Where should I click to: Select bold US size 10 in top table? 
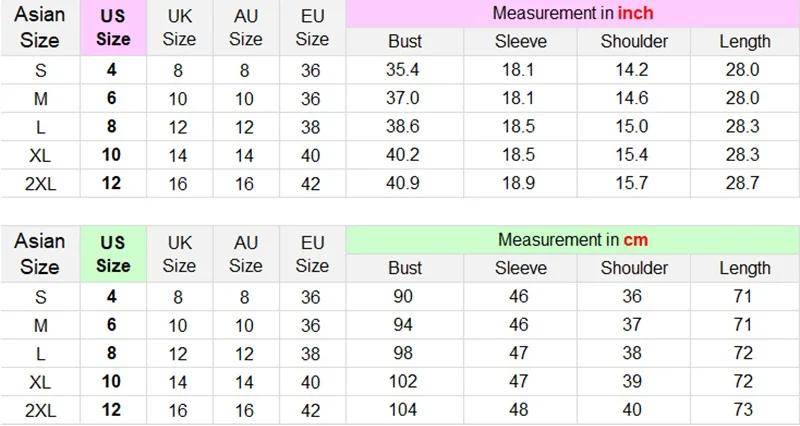pos(113,155)
